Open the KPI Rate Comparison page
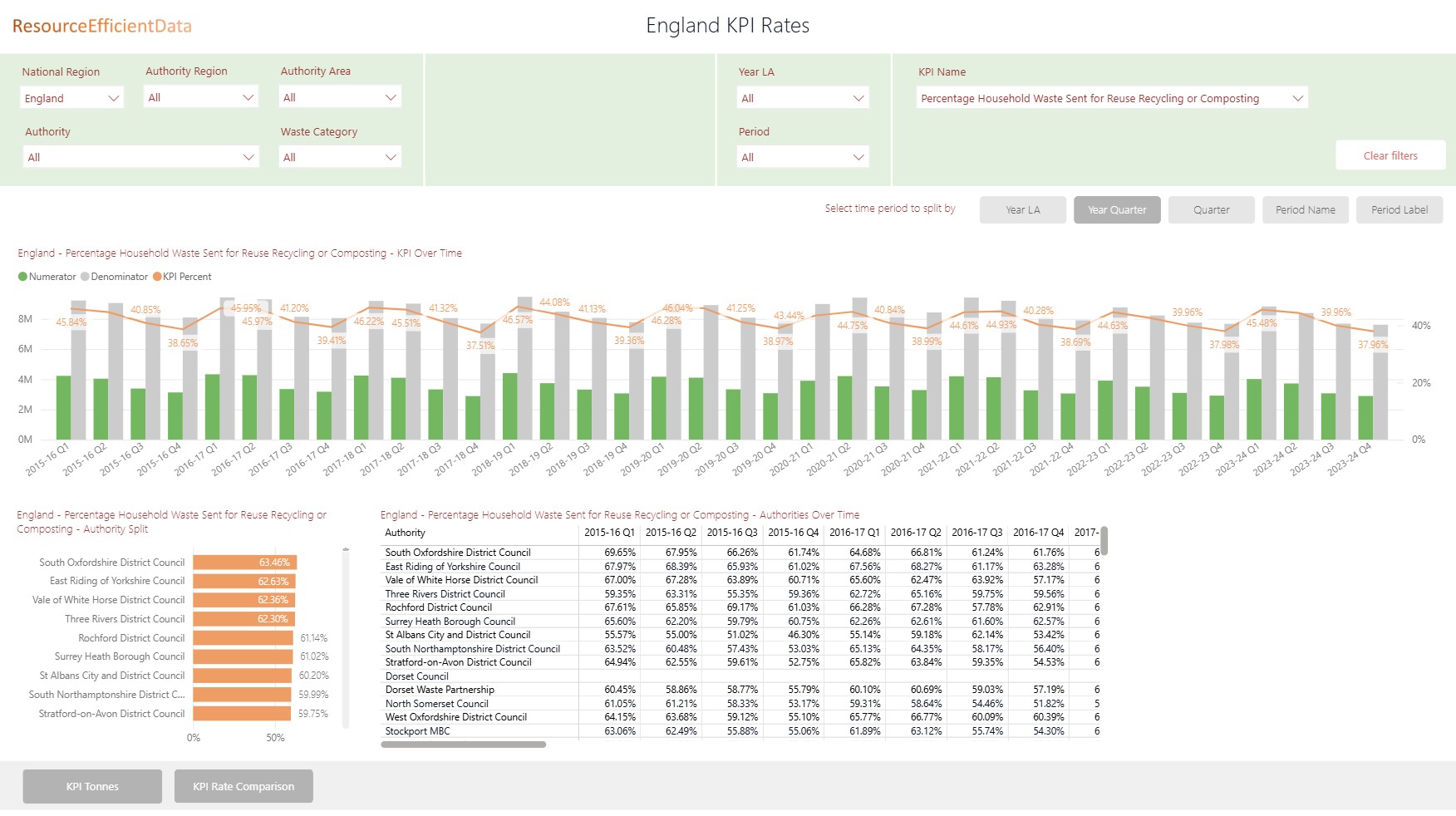Viewport: 1456px width, 816px height. click(243, 786)
